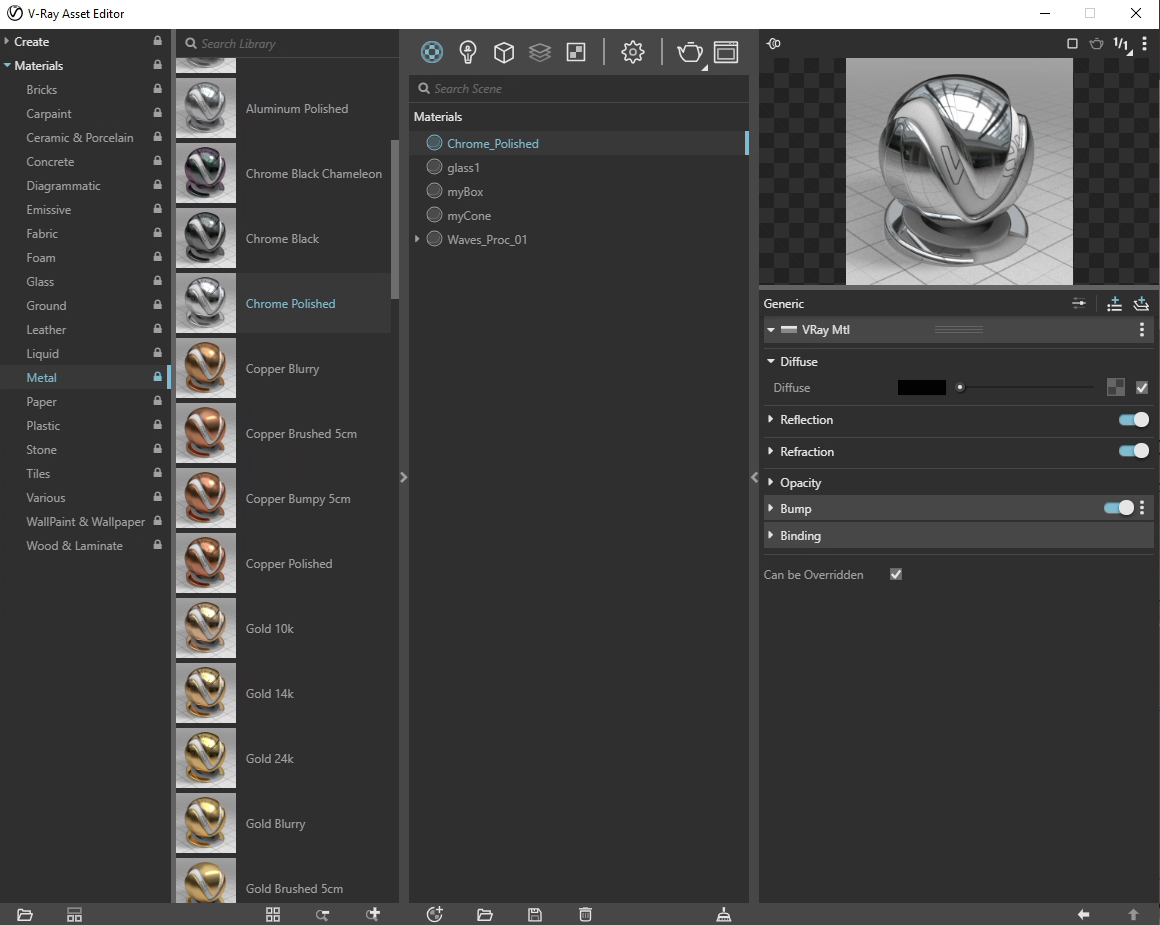Uncheck the Diffuse texture enable checkbox
1160x925 pixels.
coord(1142,387)
